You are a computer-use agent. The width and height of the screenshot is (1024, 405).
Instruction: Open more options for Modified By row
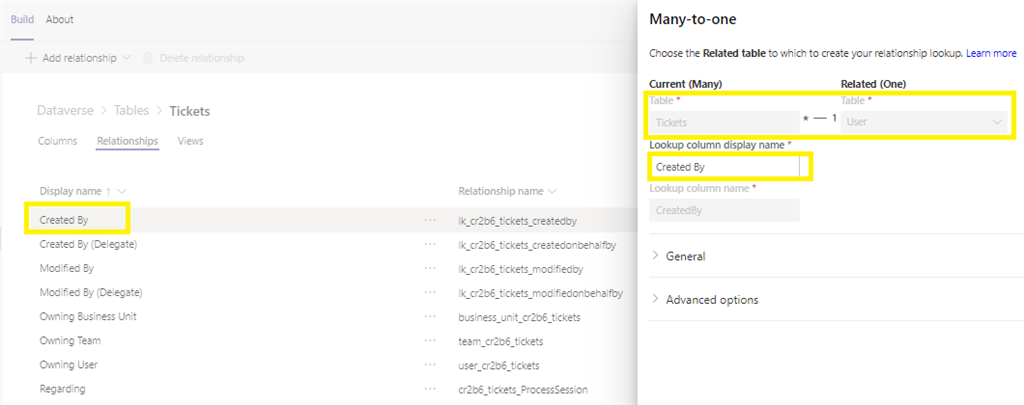click(x=430, y=268)
